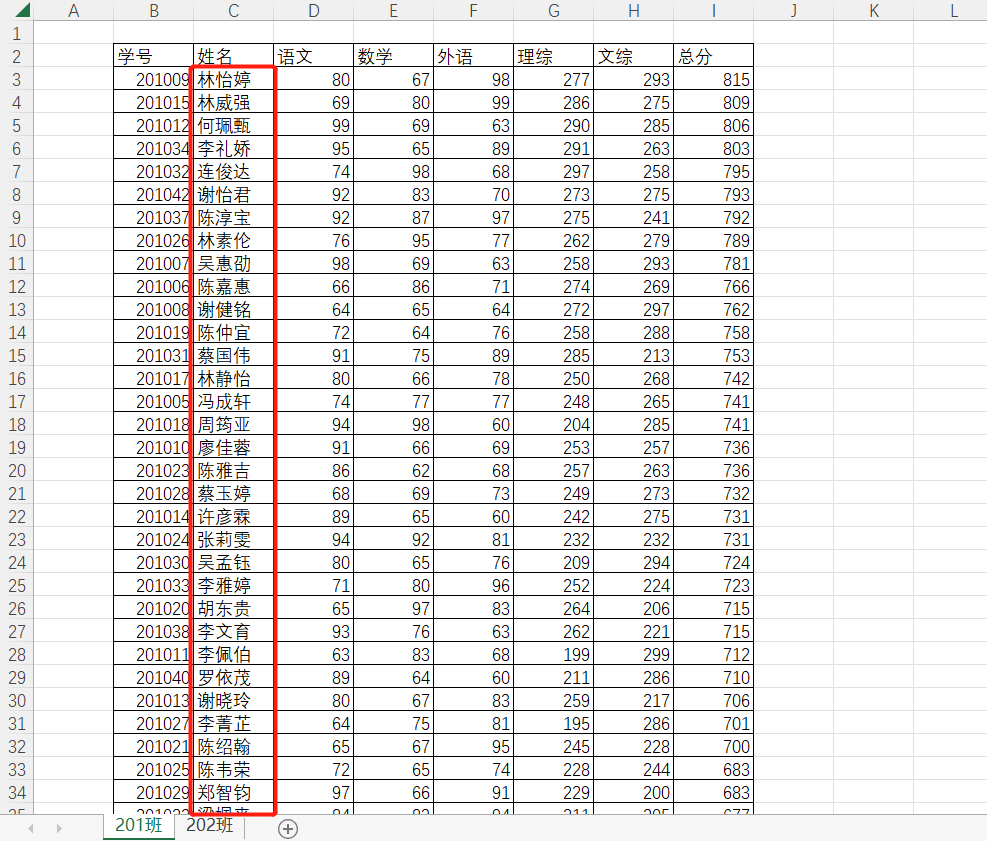The image size is (987, 841).
Task: Click the 外语 header cell
Action: click(x=473, y=56)
